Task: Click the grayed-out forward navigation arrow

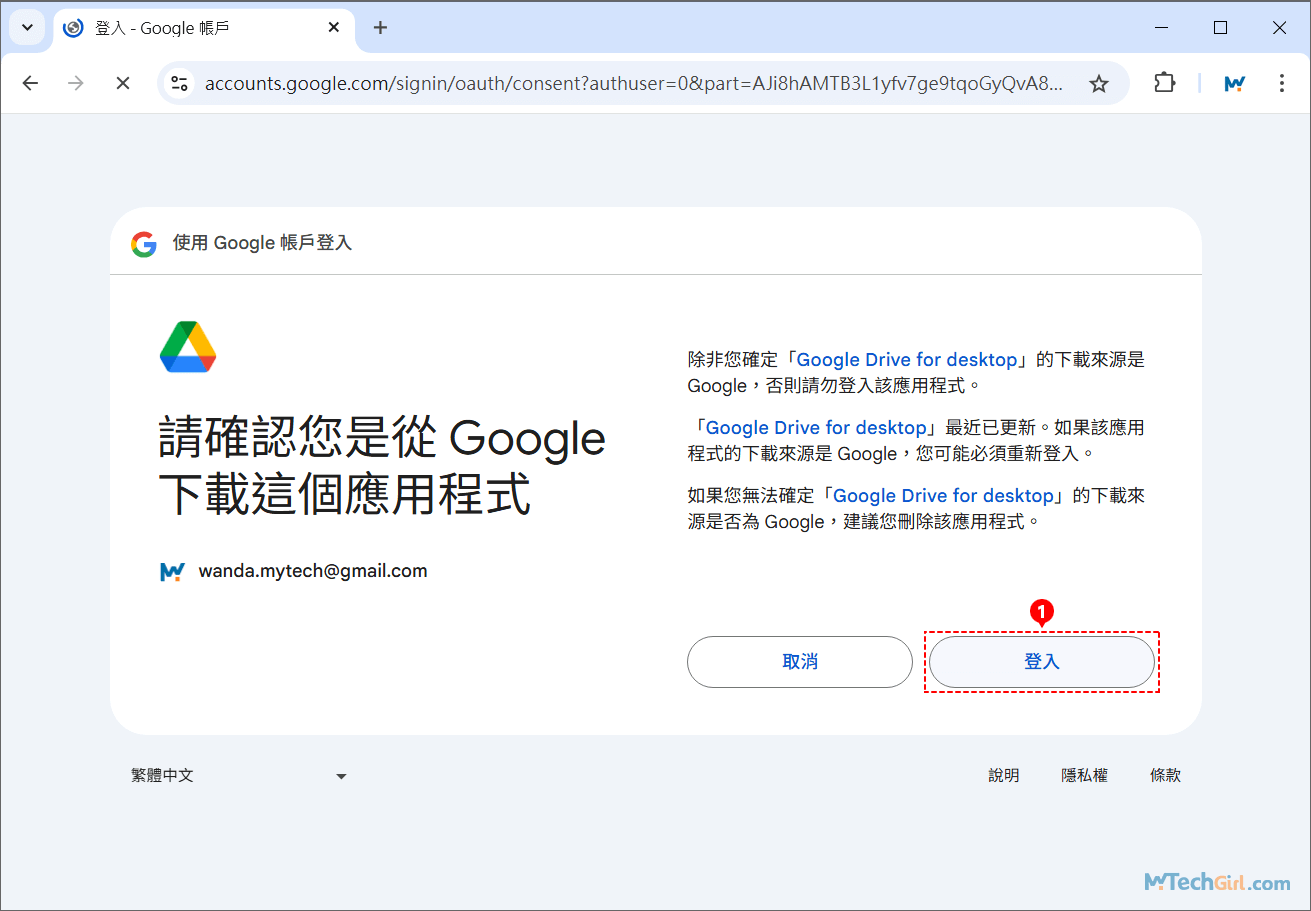Action: (76, 83)
